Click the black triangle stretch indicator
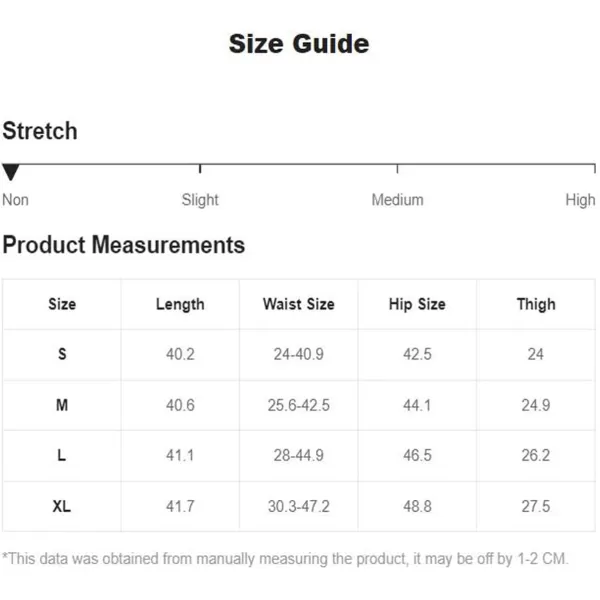Viewport: 600px width, 600px height. point(11,172)
